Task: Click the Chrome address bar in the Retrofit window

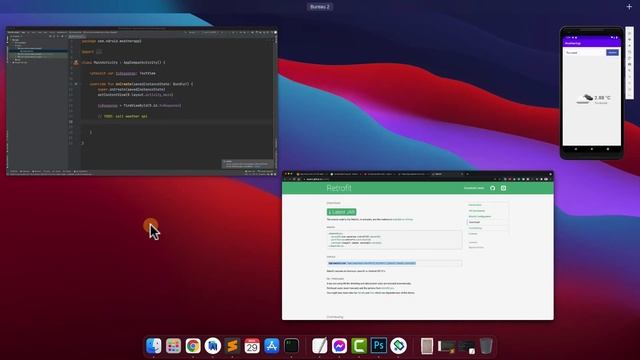Action: [x=396, y=179]
